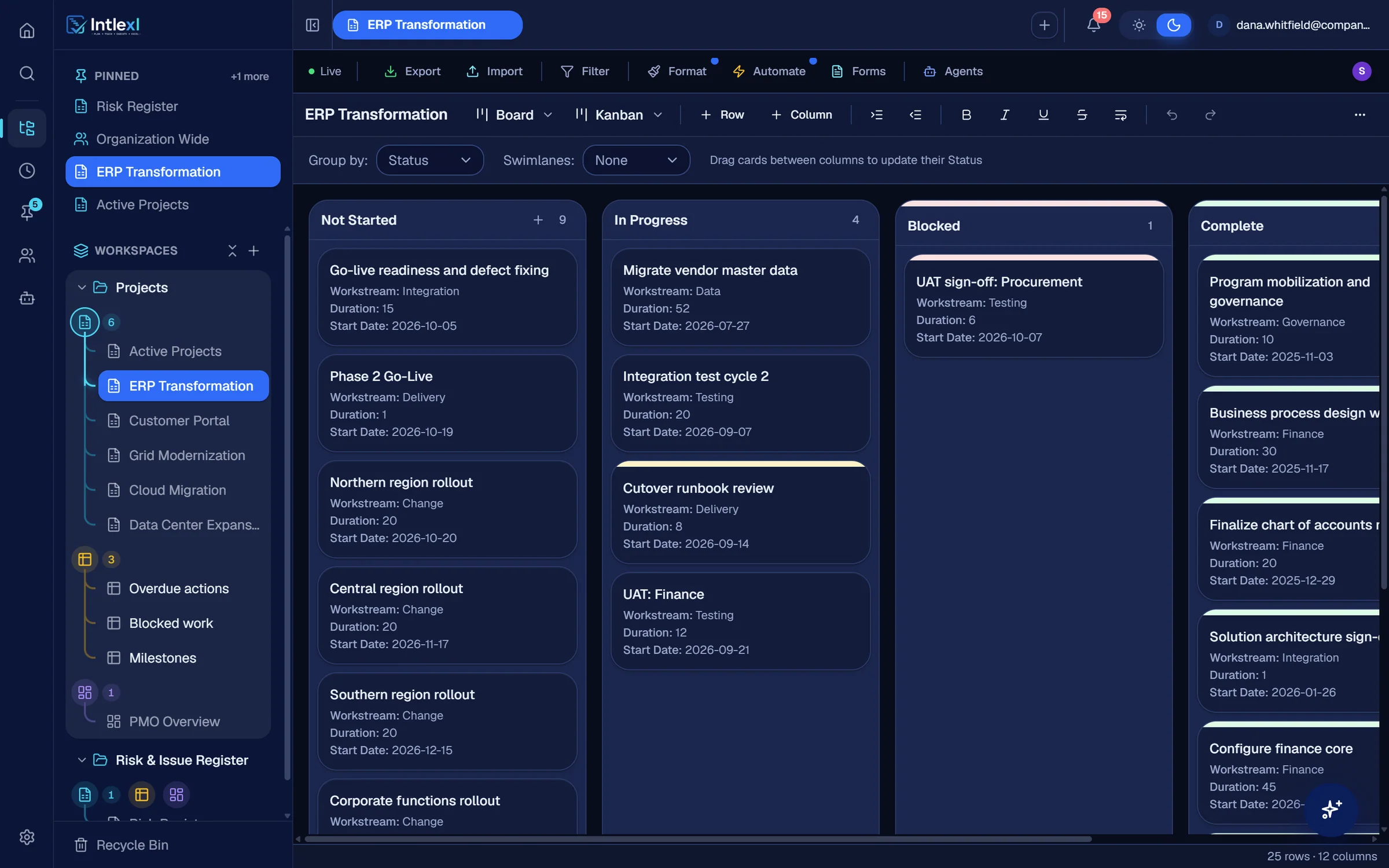The width and height of the screenshot is (1389, 868).
Task: Open the Kanban layout dropdown
Action: [x=619, y=115]
